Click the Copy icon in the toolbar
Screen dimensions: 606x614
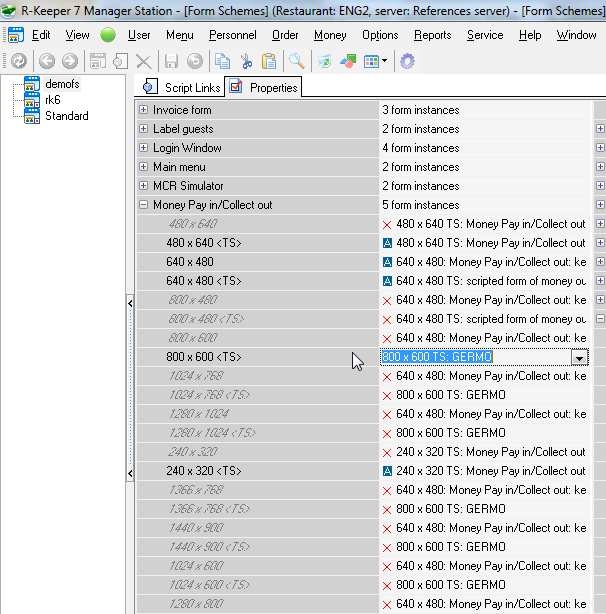click(221, 61)
